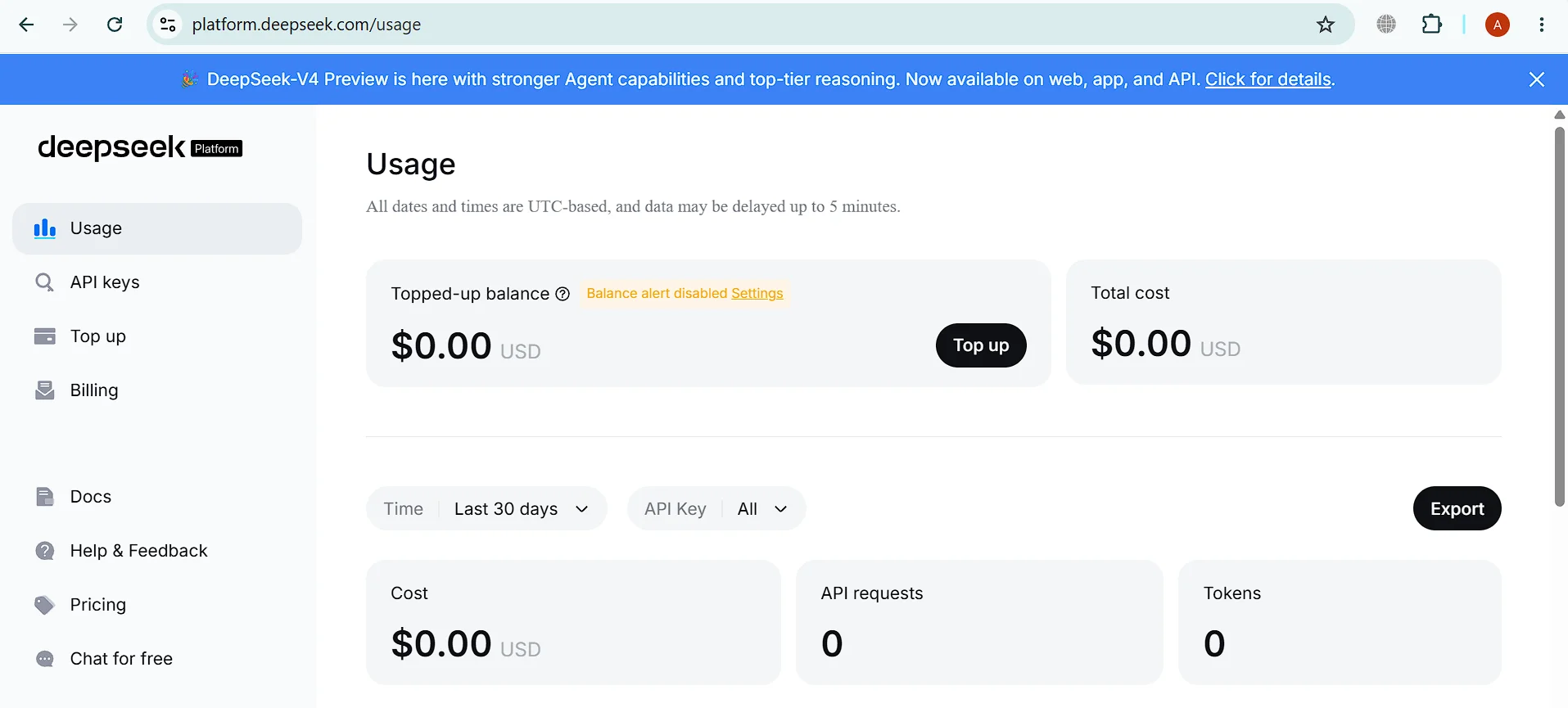
Task: Click the browser back arrow
Action: click(26, 25)
